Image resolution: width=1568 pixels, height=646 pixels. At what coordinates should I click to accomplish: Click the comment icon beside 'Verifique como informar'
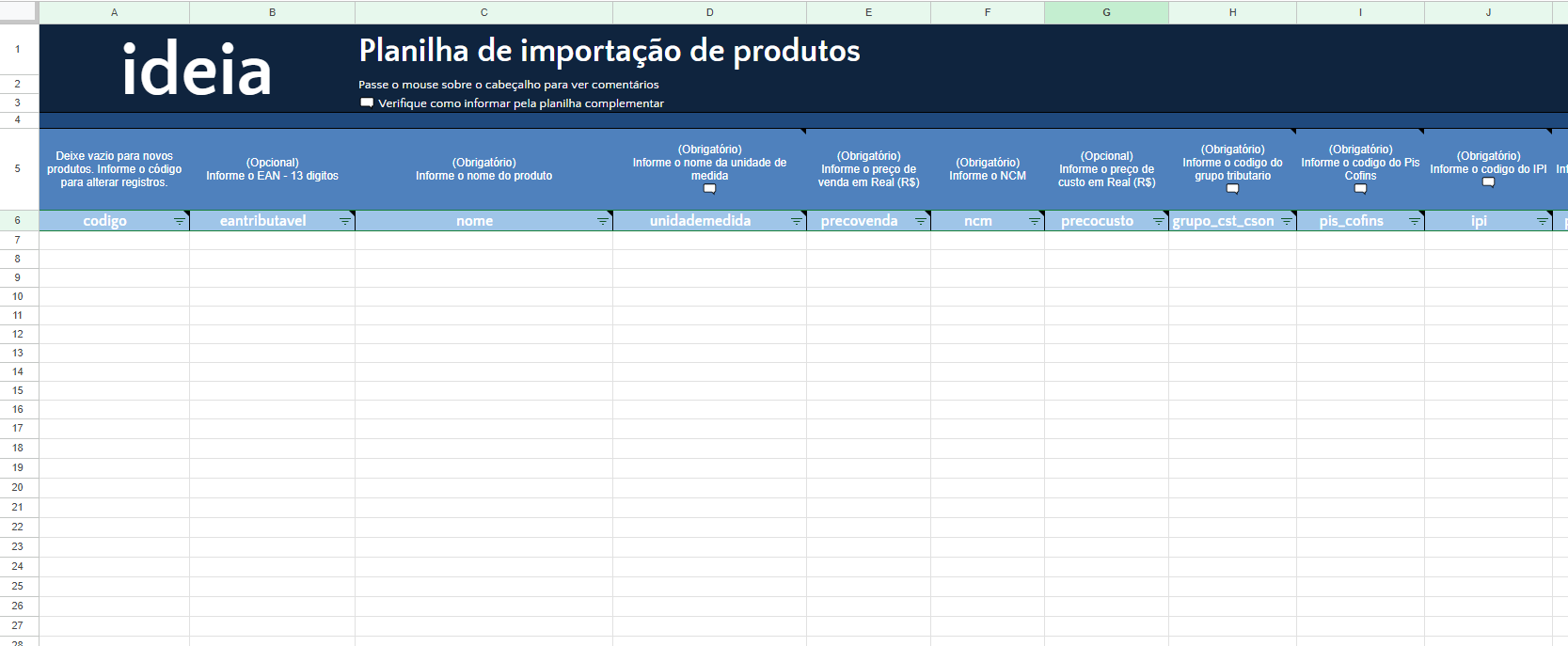point(367,102)
